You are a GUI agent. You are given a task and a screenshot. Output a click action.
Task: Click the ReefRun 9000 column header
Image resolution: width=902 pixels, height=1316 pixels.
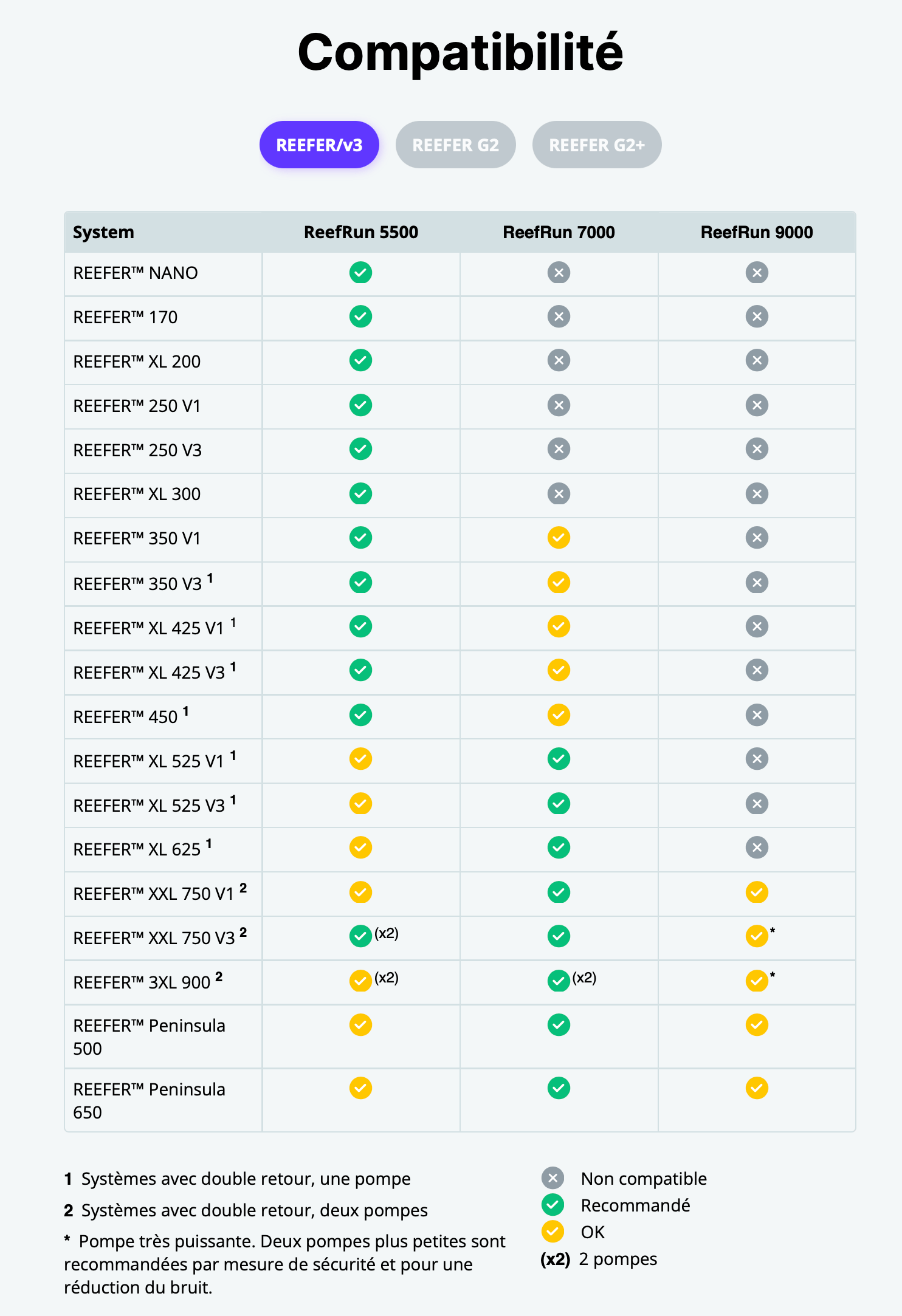(x=757, y=232)
